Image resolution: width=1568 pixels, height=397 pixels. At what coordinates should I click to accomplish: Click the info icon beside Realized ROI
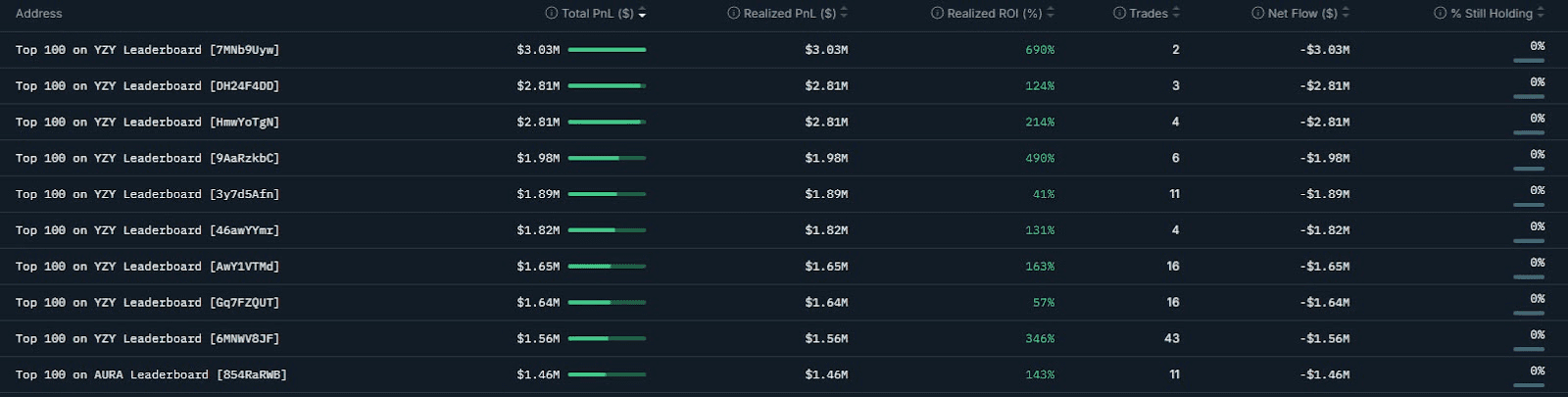[937, 14]
